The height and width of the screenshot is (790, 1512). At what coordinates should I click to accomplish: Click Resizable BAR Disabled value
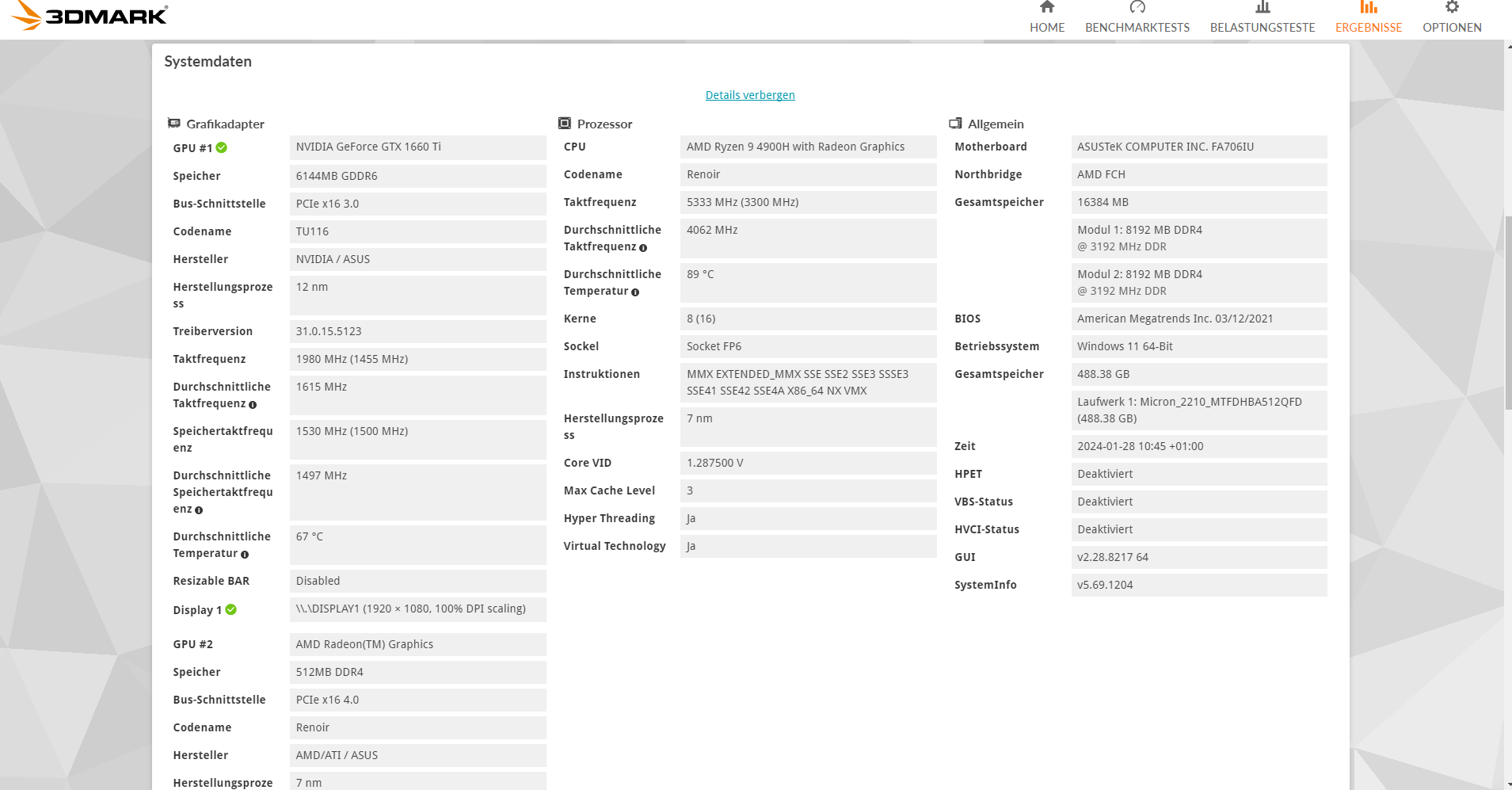(417, 581)
